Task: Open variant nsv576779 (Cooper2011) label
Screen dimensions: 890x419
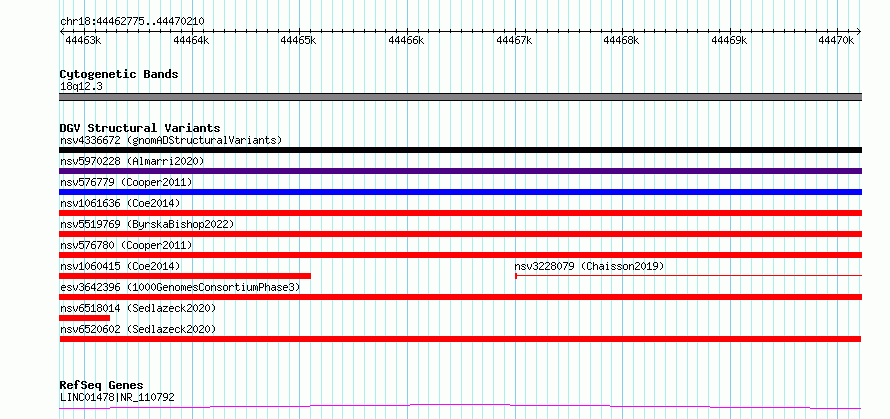Action: point(126,182)
